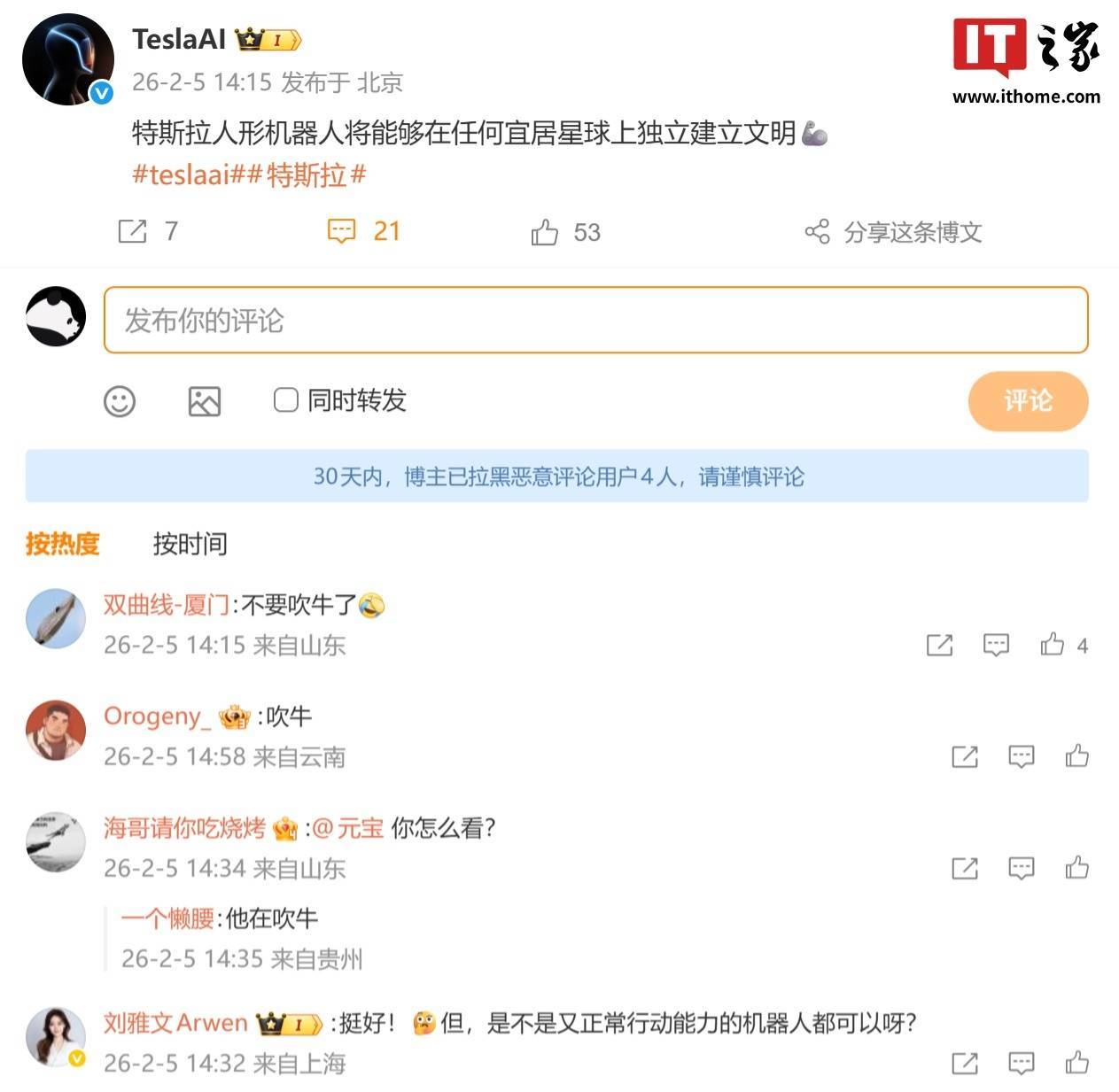This screenshot has width=1119, height=1092.
Task: Open the #特斯拉# hashtag link
Action: pos(307,174)
